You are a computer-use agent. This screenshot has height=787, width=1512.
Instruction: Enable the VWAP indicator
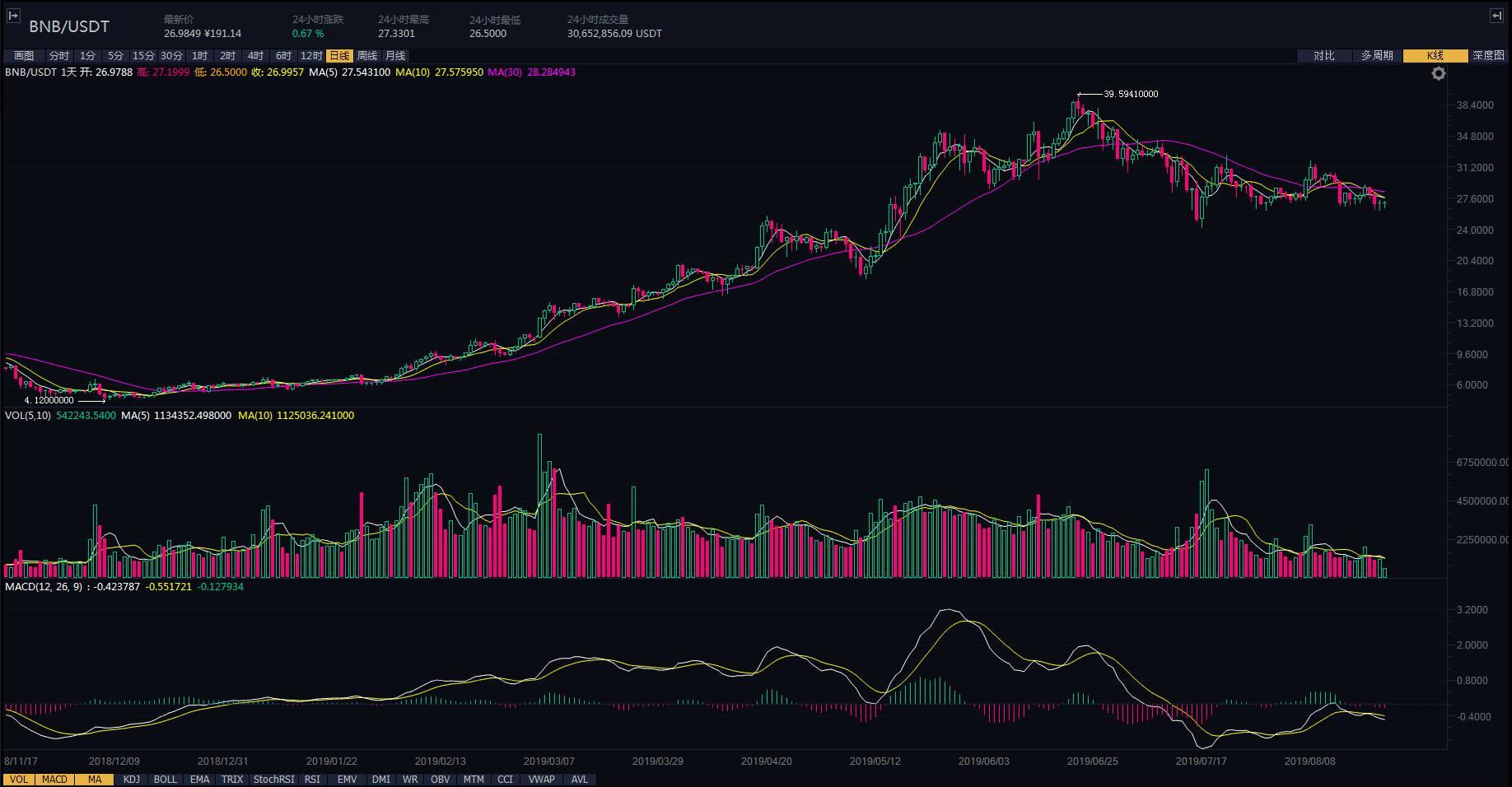(541, 779)
